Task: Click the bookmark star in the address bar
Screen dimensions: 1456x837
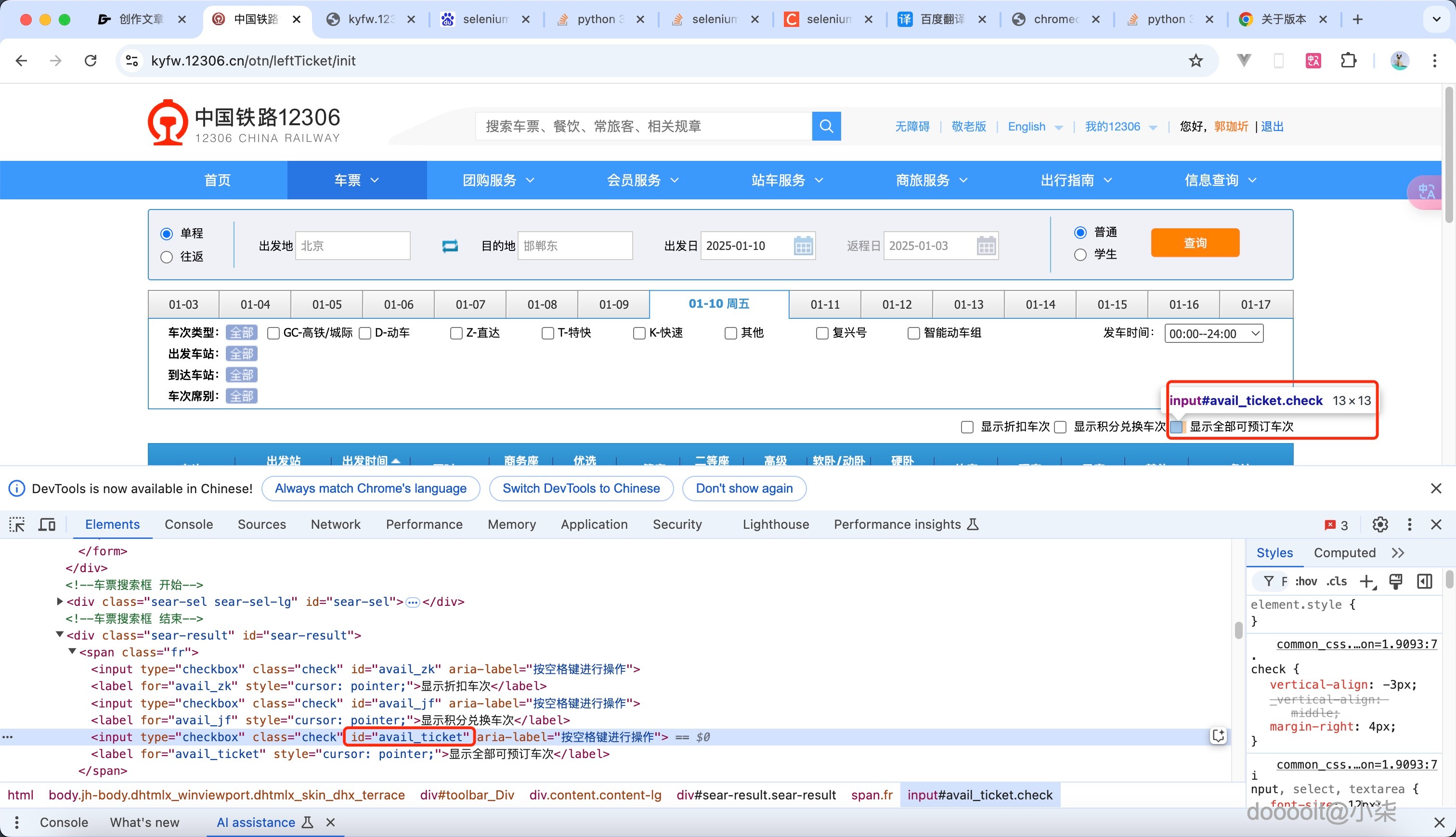Action: click(x=1195, y=60)
